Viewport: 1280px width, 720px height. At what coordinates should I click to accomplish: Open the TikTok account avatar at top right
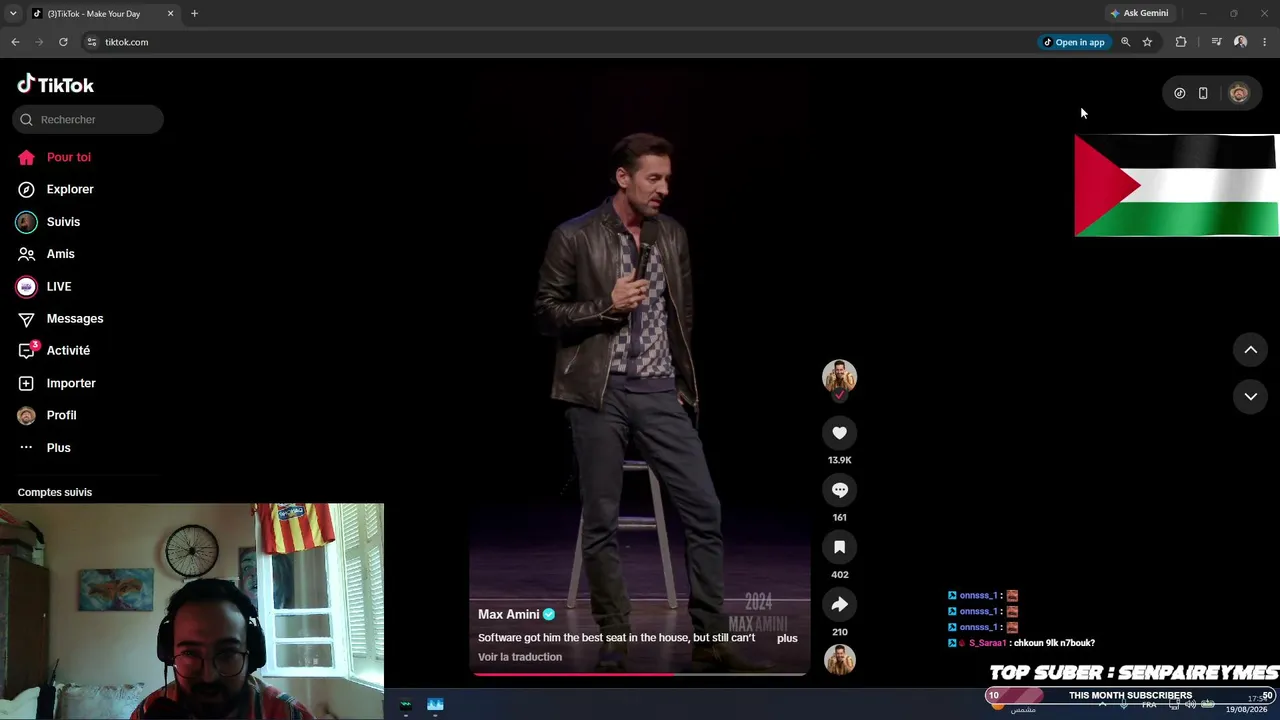pyautogui.click(x=1239, y=93)
